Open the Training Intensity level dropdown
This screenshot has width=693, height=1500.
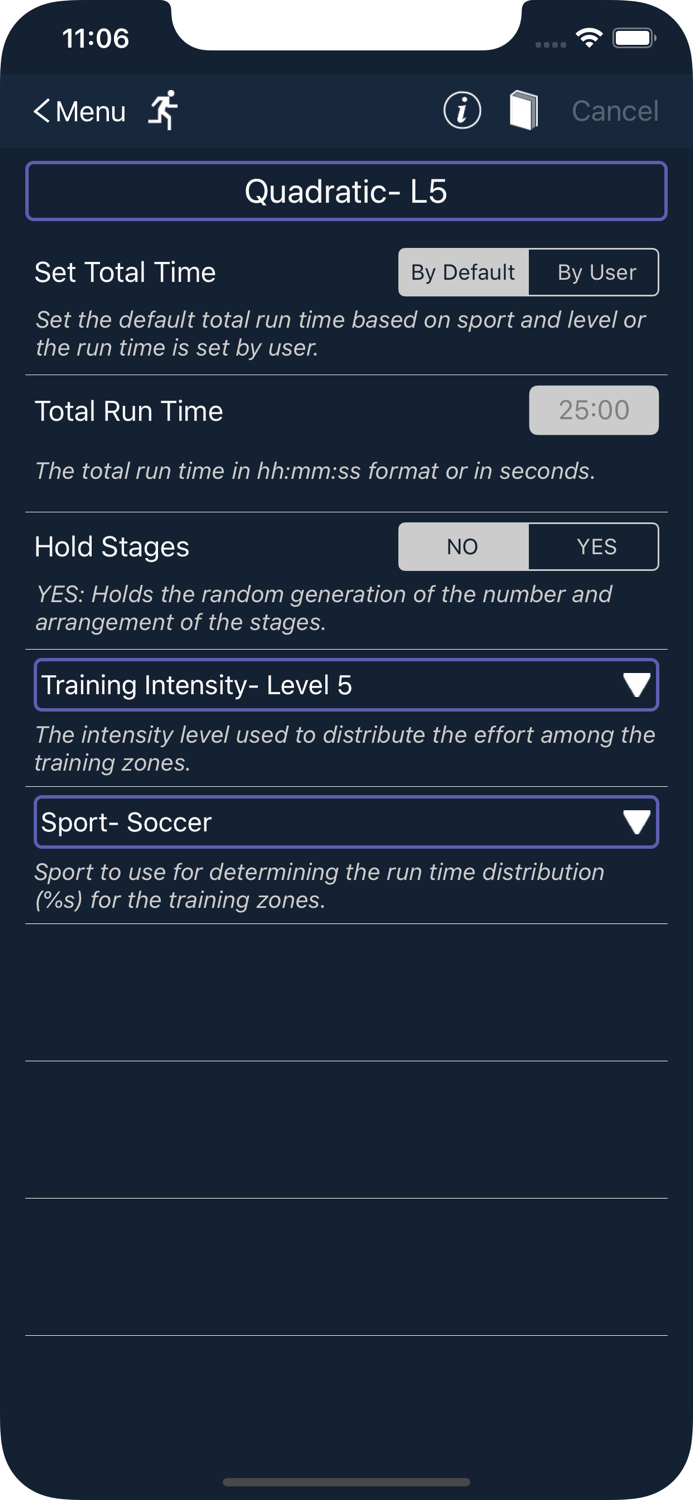(346, 685)
